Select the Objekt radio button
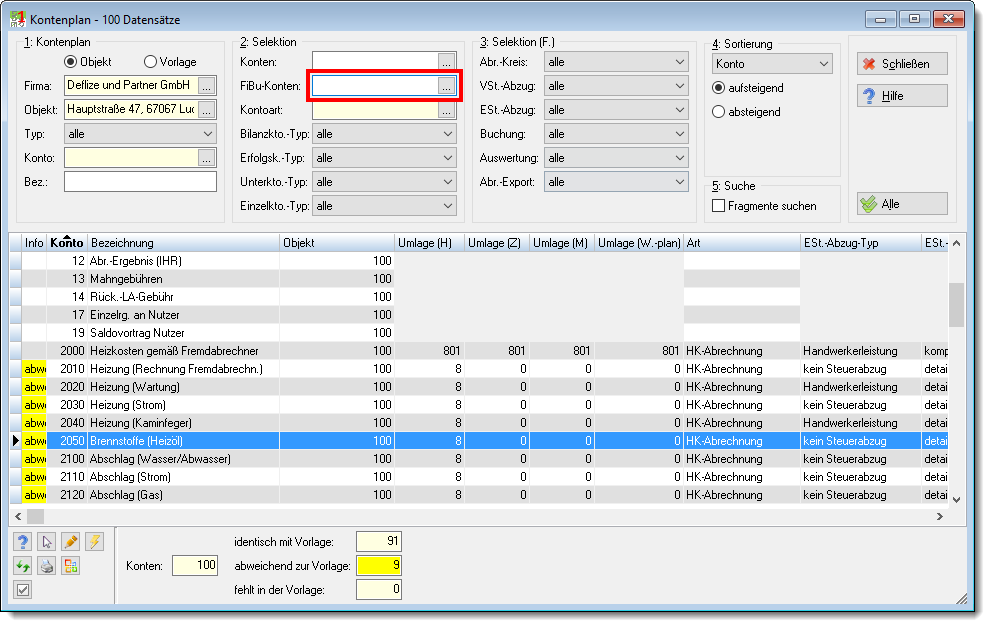Image resolution: width=990 pixels, height=627 pixels. [x=71, y=62]
